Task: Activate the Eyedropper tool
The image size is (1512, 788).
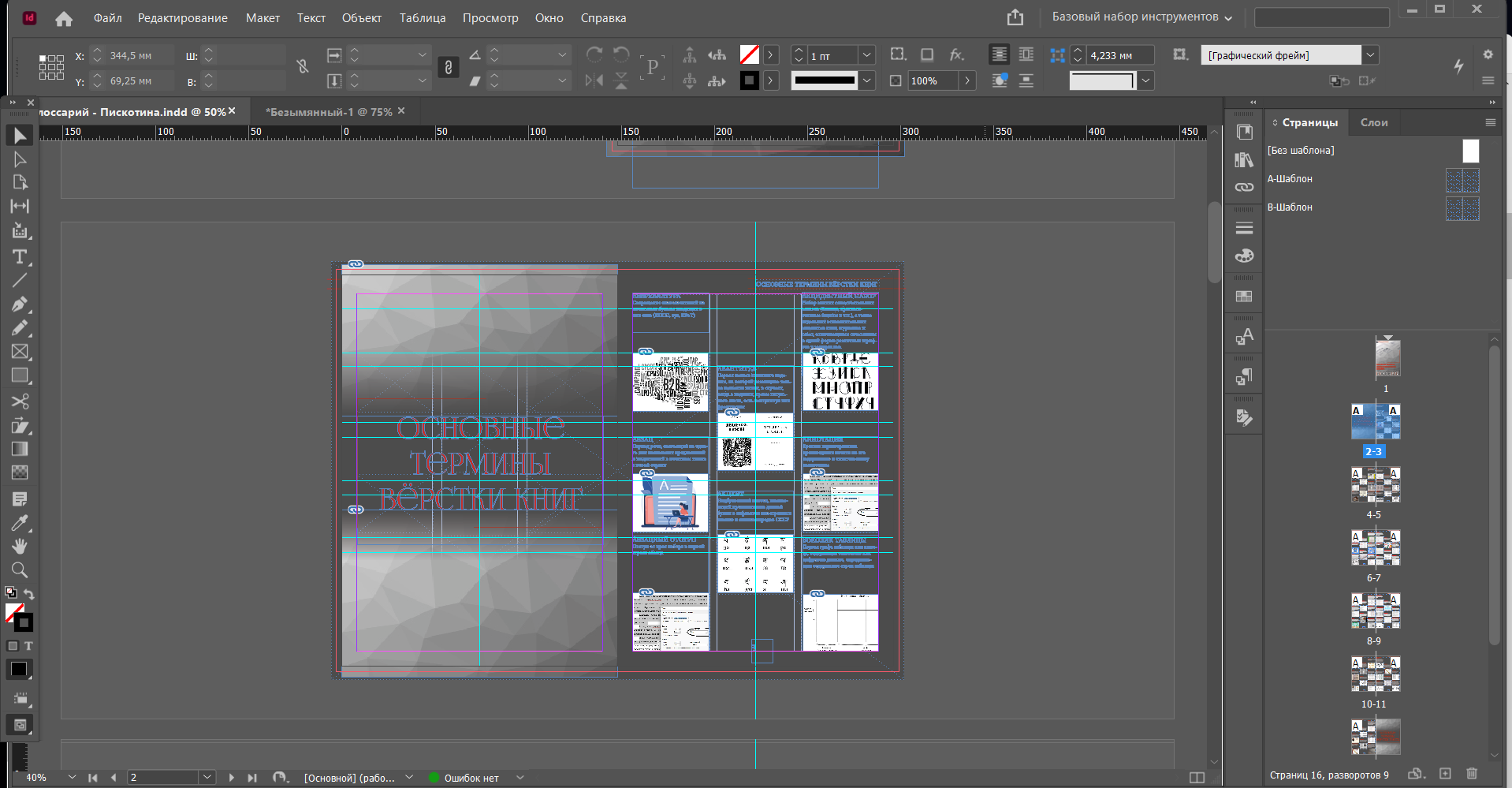Action: click(20, 523)
